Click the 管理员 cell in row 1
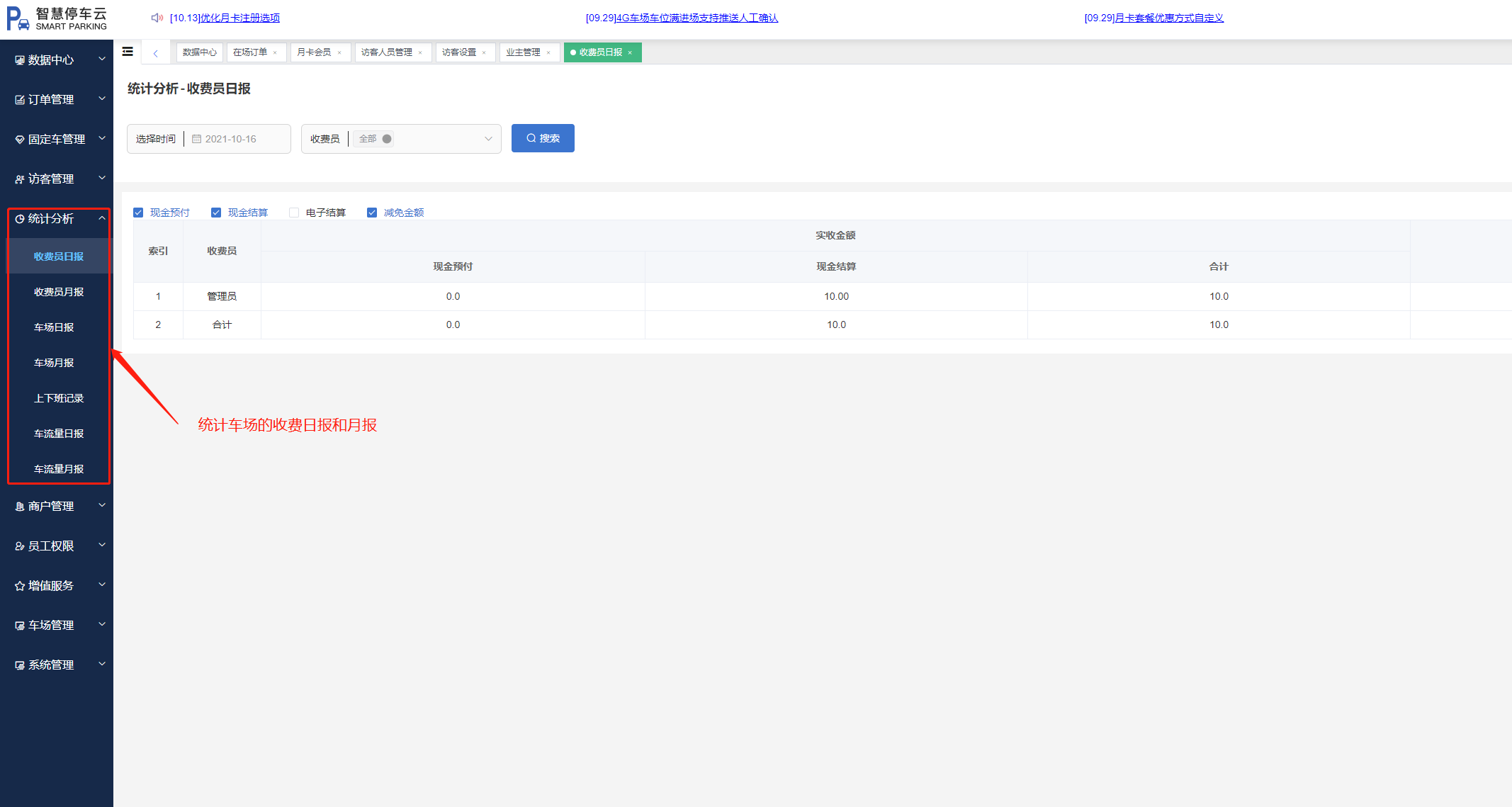This screenshot has width=1512, height=807. [222, 296]
